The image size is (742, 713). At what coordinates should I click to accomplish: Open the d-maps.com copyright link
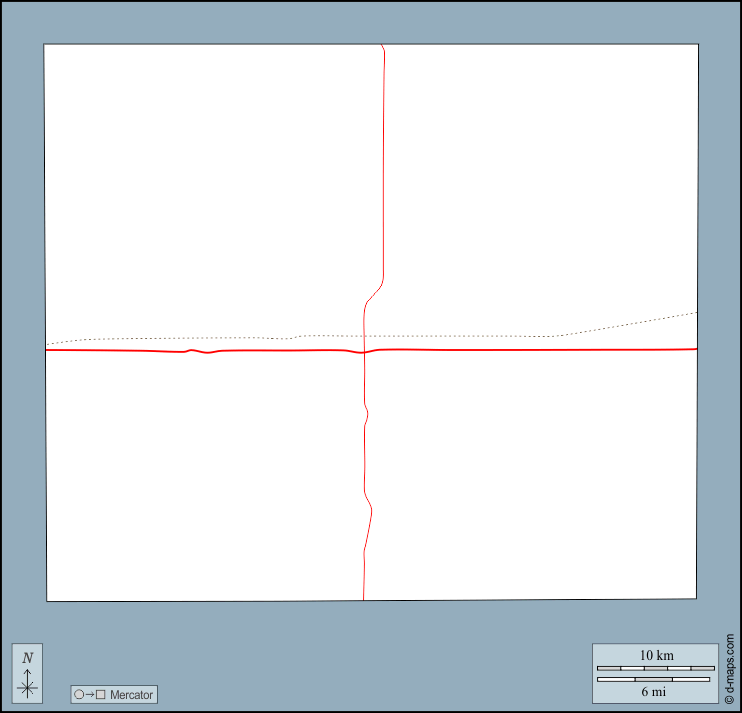[730, 669]
